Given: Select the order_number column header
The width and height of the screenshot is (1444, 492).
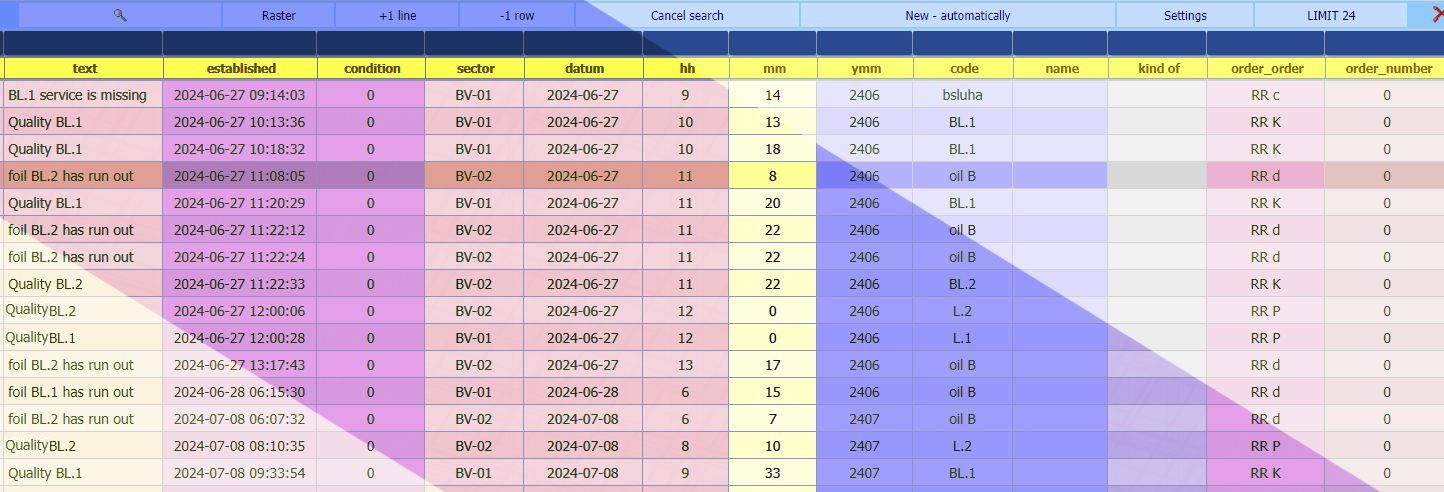Looking at the screenshot, I should tap(1387, 68).
